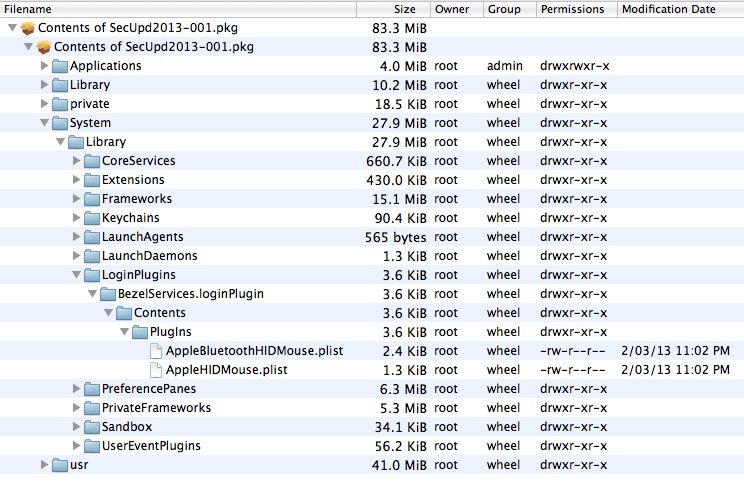Click the private folder icon

pos(60,104)
